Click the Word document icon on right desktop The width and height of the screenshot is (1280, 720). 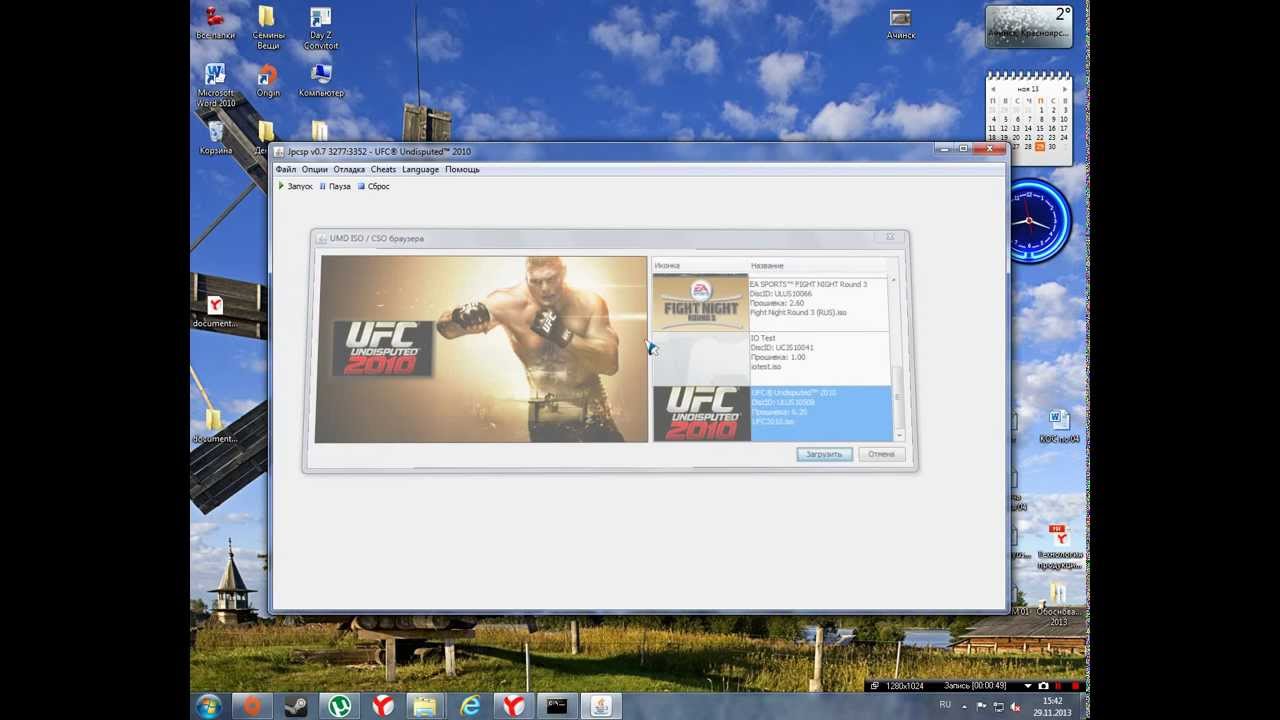point(1058,425)
